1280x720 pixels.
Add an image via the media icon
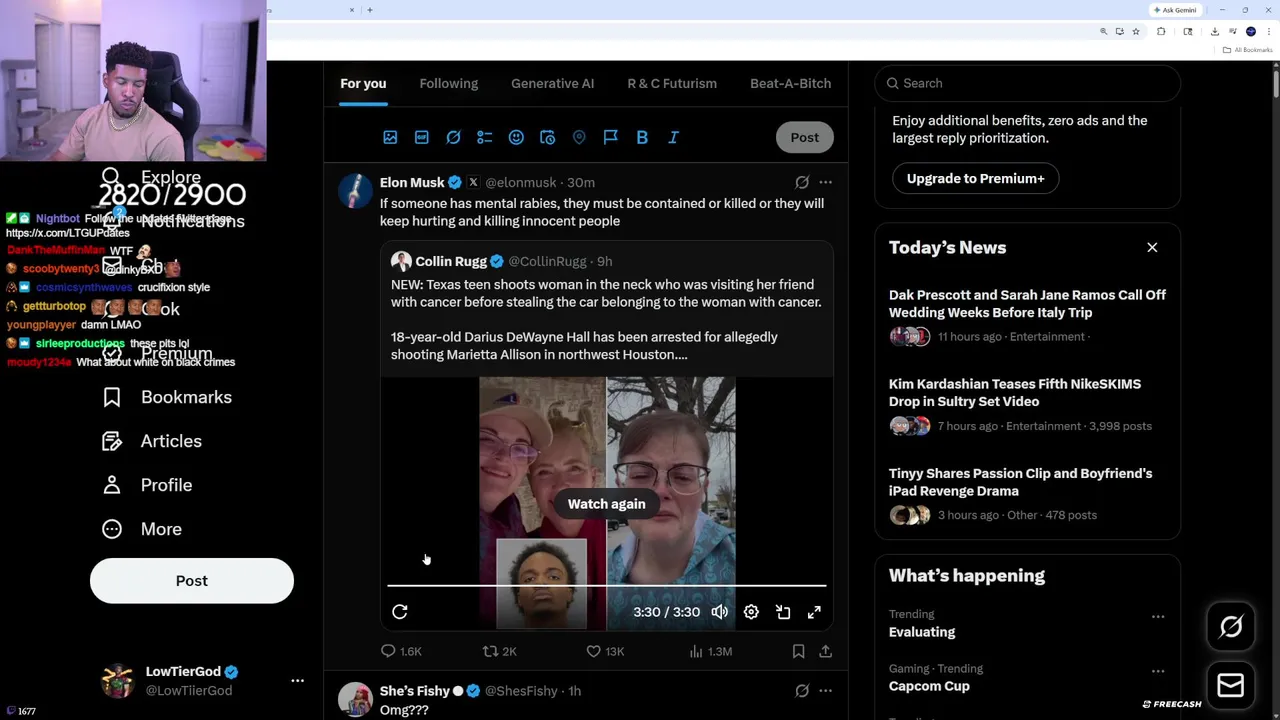click(x=390, y=137)
